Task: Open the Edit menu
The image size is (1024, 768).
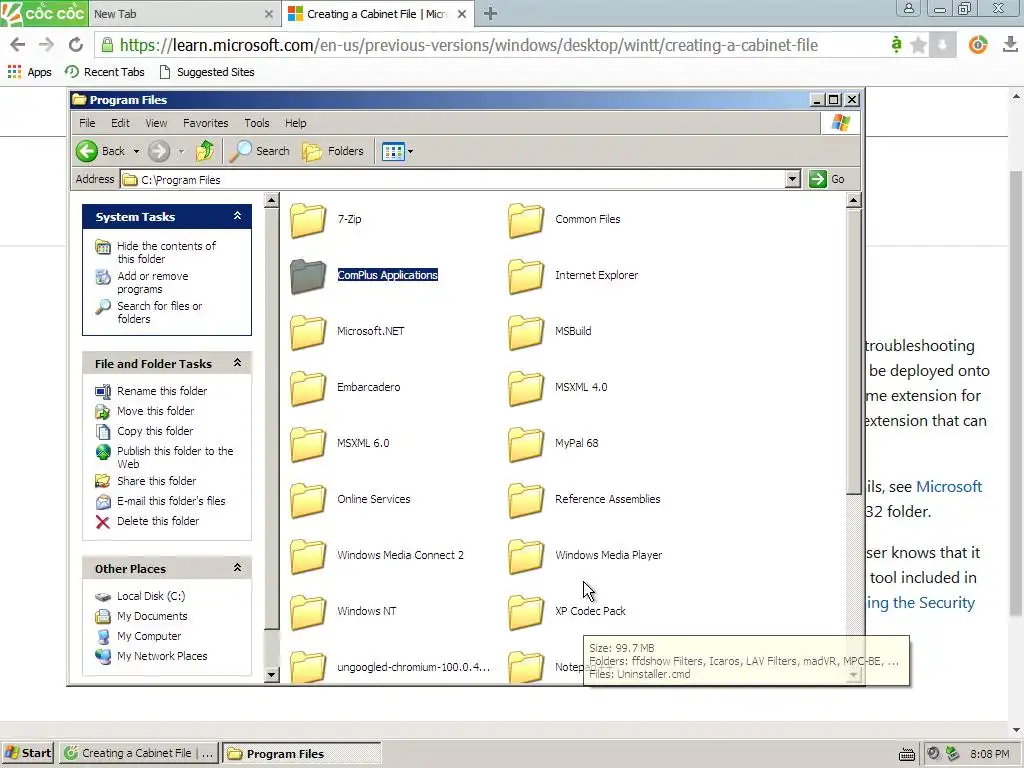Action: (x=120, y=123)
